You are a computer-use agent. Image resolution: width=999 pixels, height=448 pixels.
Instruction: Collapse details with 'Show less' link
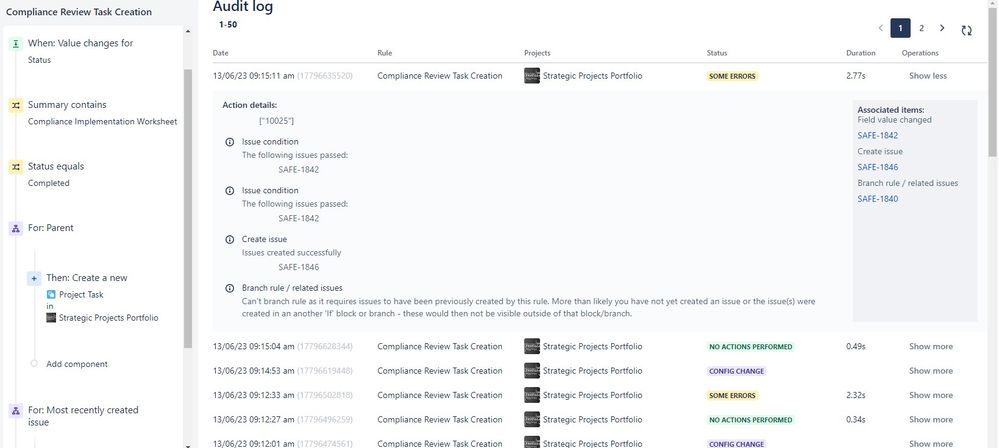click(x=928, y=76)
